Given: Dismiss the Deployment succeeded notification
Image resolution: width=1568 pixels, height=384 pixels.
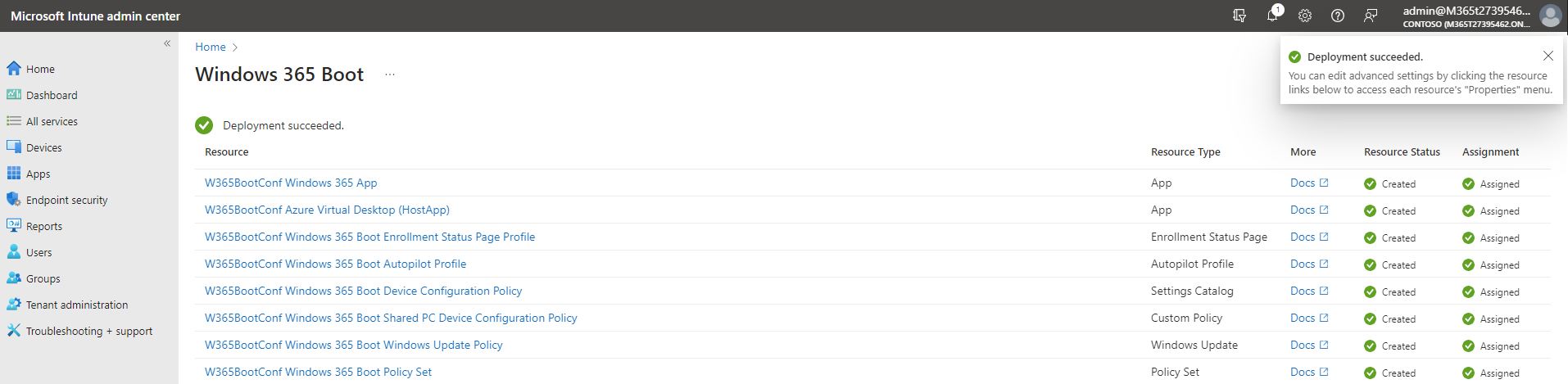Looking at the screenshot, I should pyautogui.click(x=1548, y=56).
